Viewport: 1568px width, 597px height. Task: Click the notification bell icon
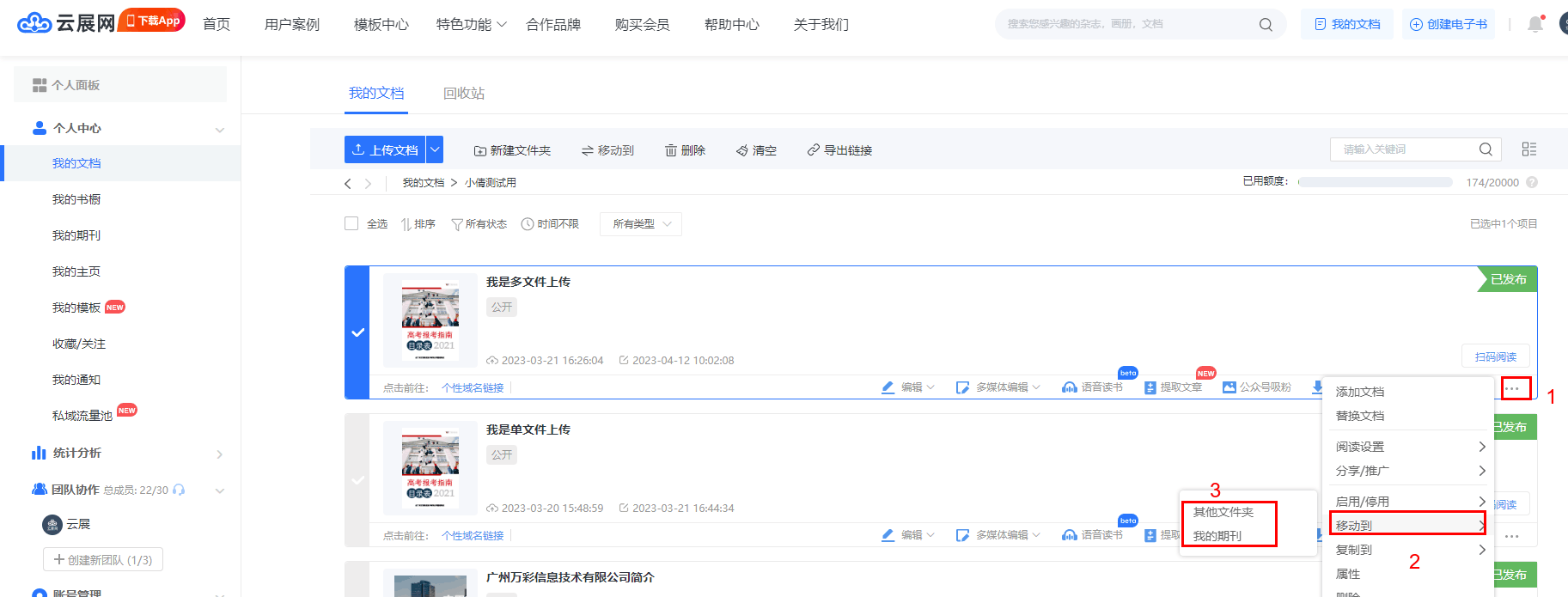pos(1534,24)
